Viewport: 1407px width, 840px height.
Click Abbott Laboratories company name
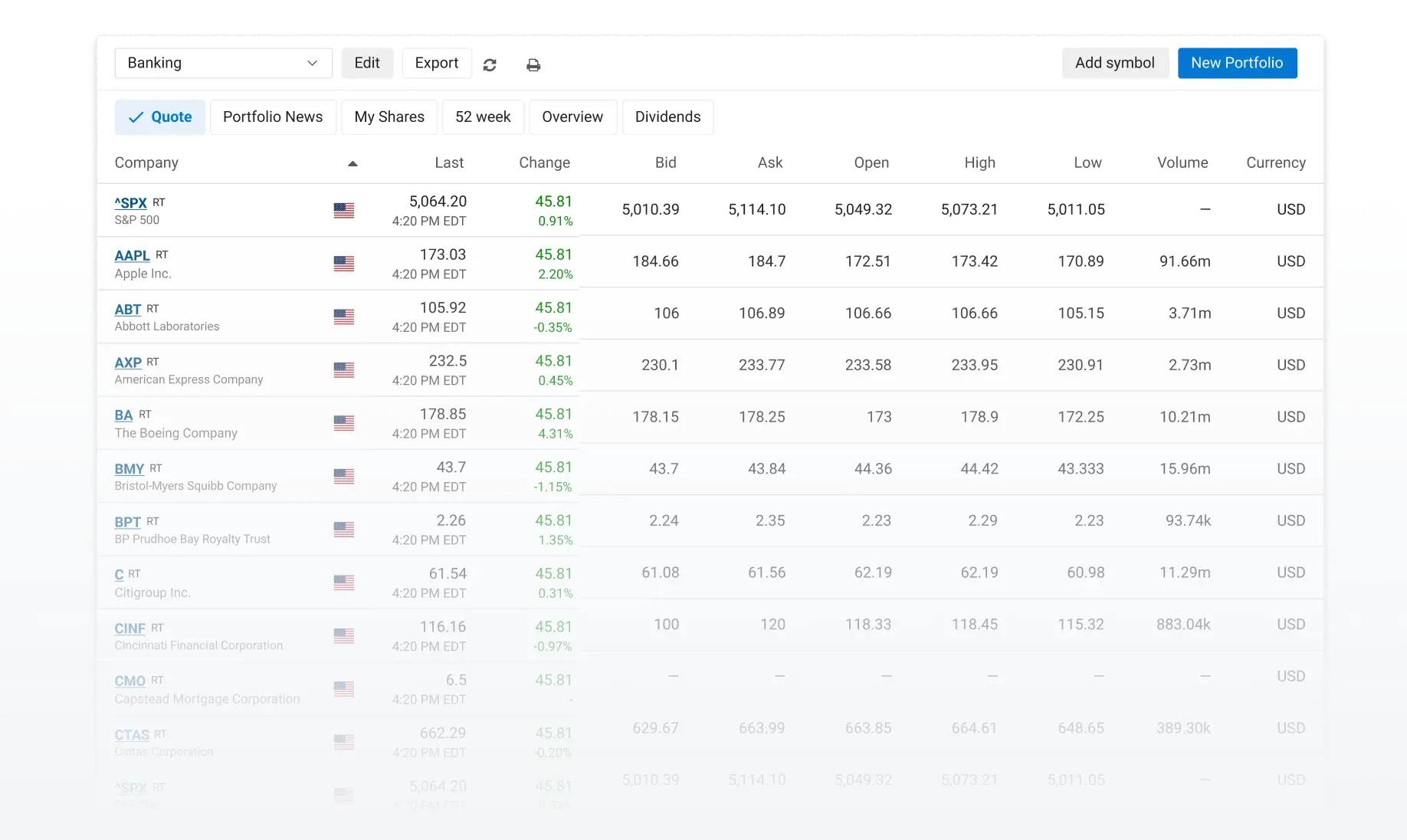(x=167, y=326)
